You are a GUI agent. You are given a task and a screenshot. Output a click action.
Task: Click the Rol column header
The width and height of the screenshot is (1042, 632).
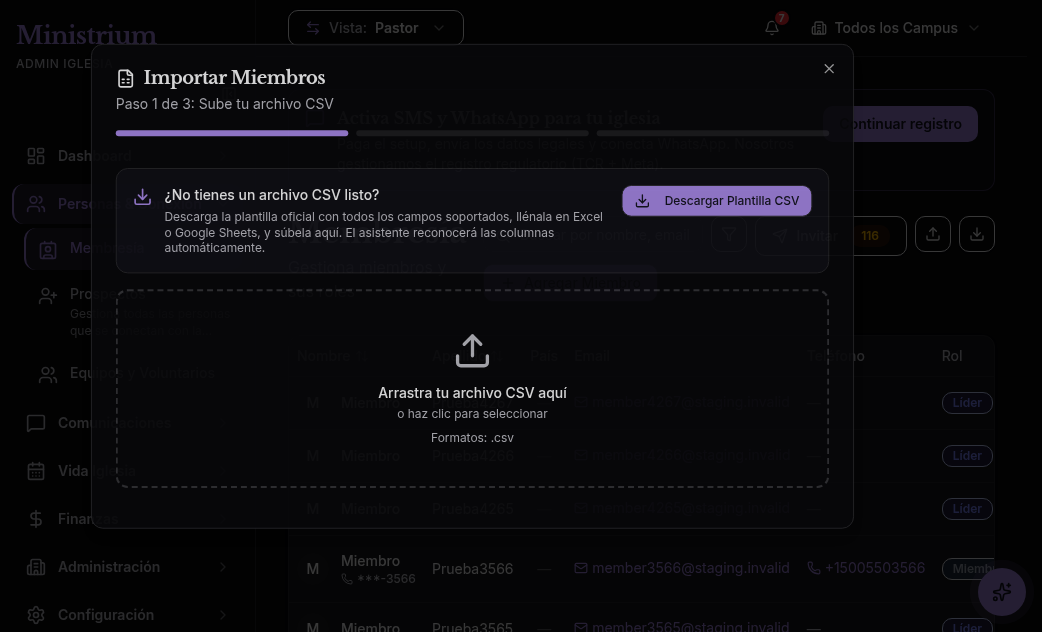point(952,356)
